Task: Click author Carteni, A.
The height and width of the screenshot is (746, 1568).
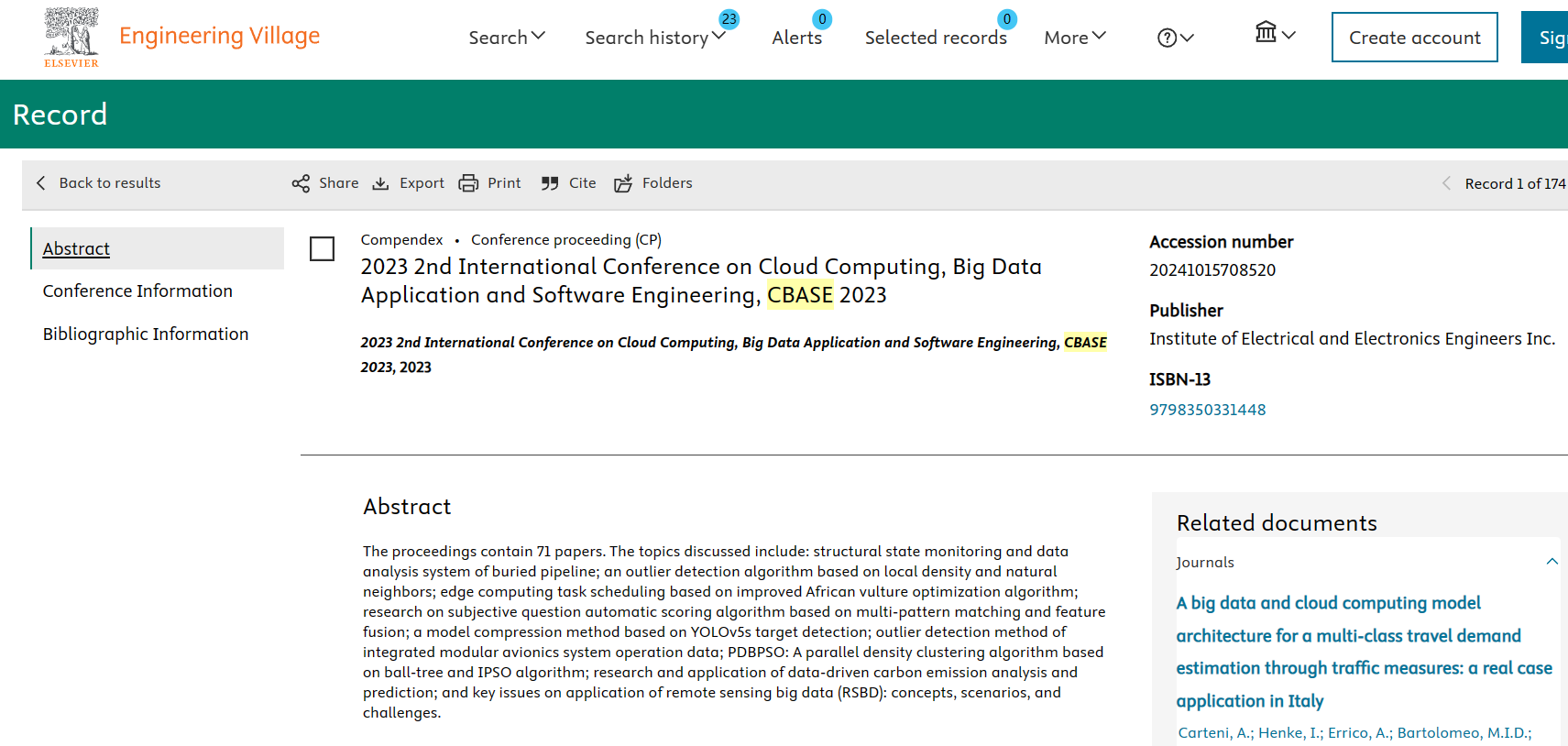Action: click(x=1215, y=733)
